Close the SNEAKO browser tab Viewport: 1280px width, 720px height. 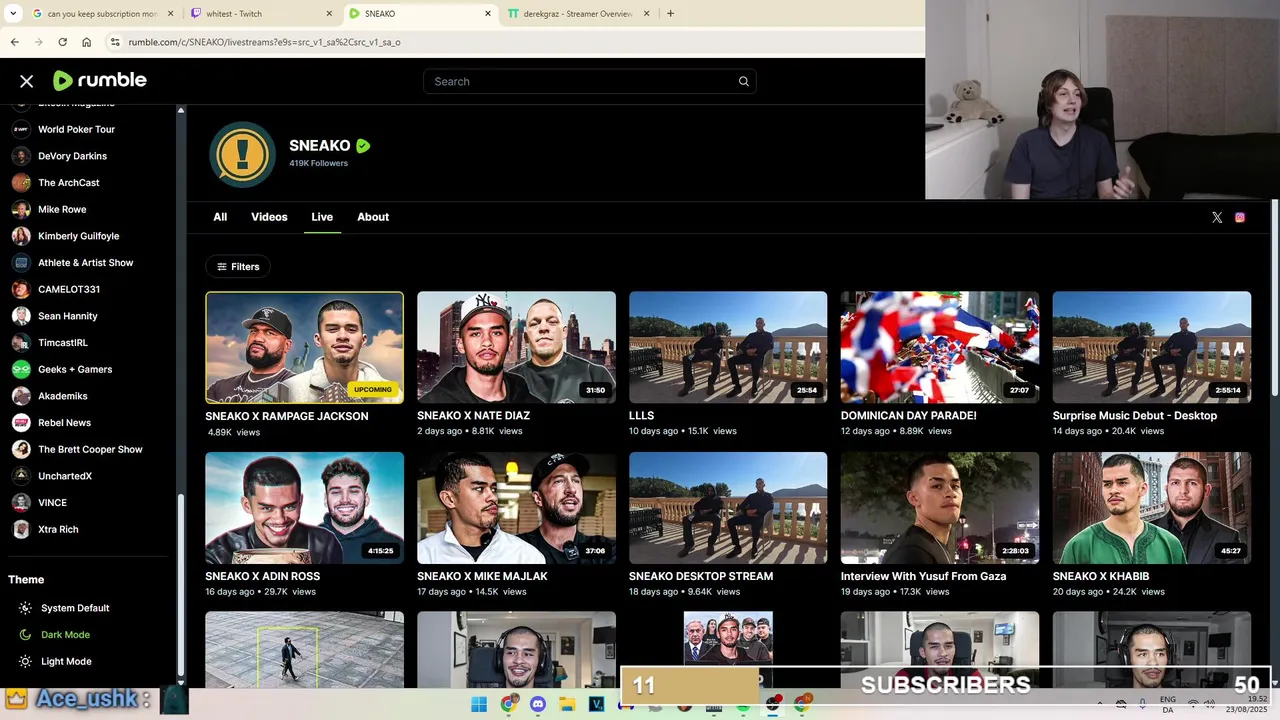coord(488,14)
